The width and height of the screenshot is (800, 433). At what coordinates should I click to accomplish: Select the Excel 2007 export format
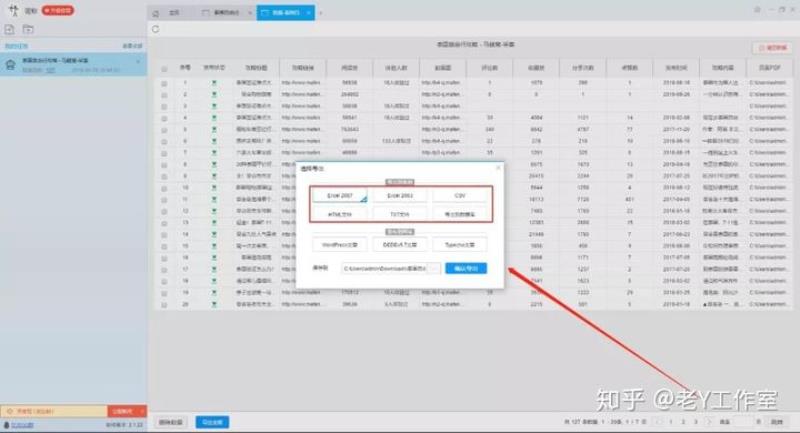coord(340,197)
